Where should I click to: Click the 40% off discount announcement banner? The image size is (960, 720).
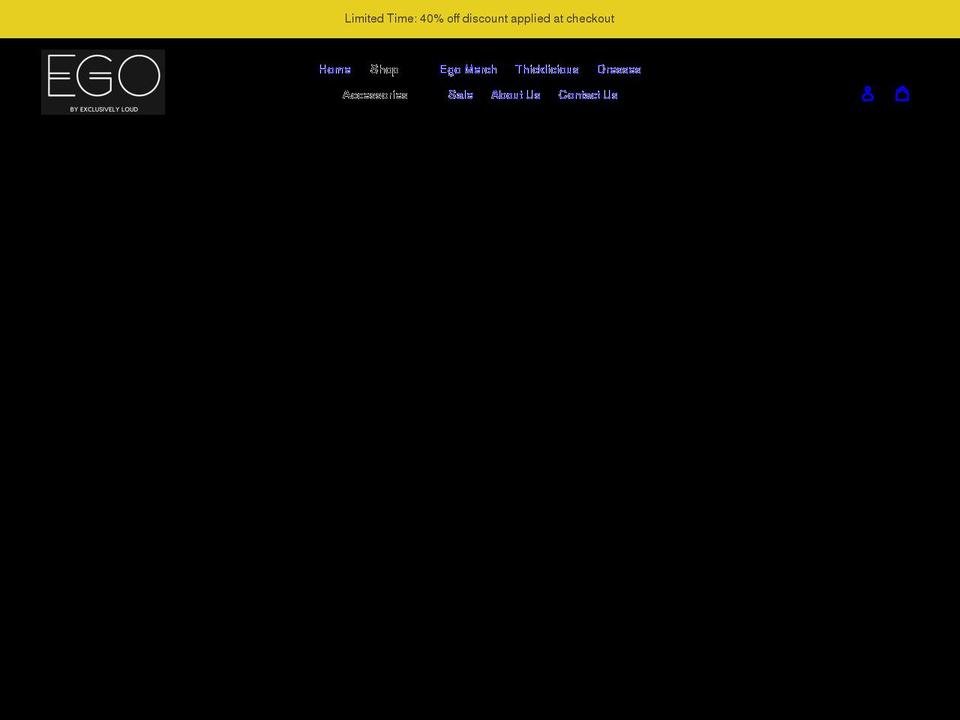(480, 18)
